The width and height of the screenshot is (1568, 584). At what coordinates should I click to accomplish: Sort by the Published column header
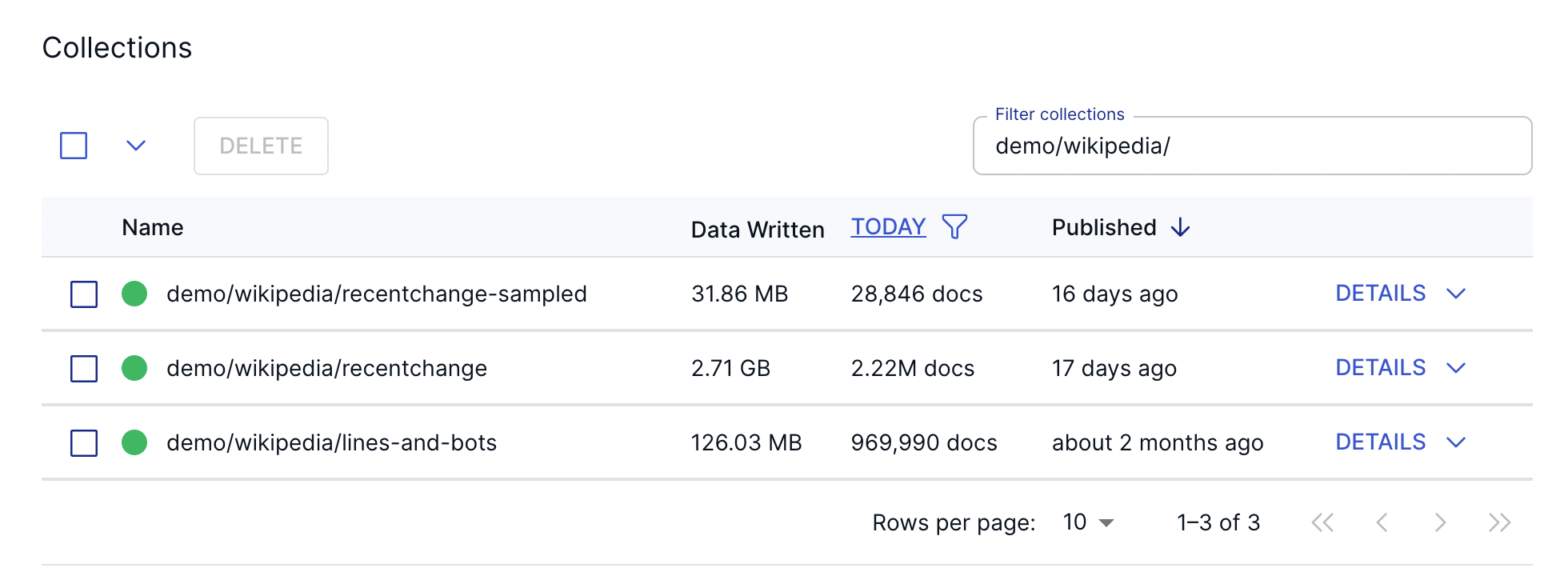pos(1104,228)
